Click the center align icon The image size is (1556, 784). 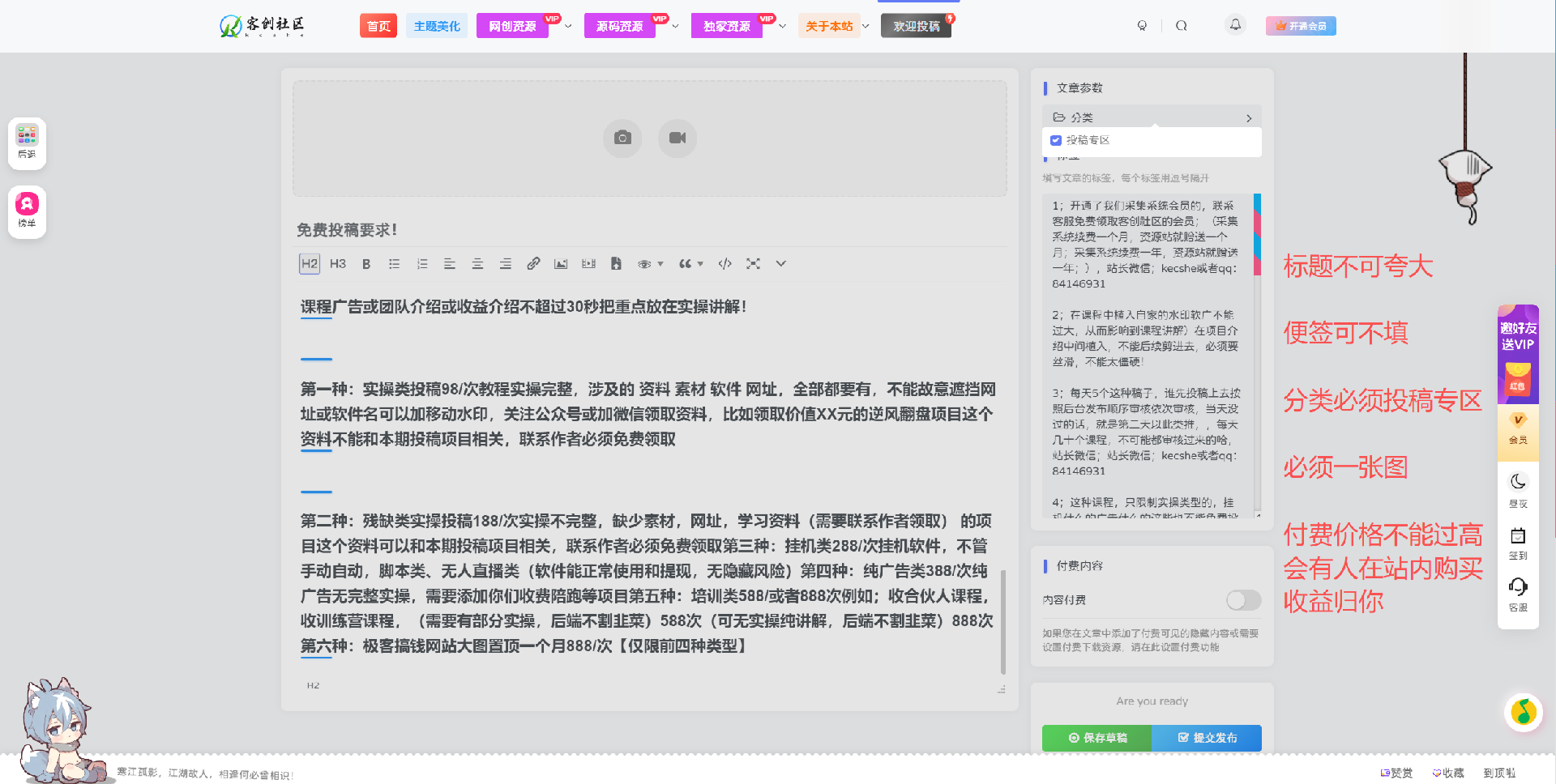[477, 264]
